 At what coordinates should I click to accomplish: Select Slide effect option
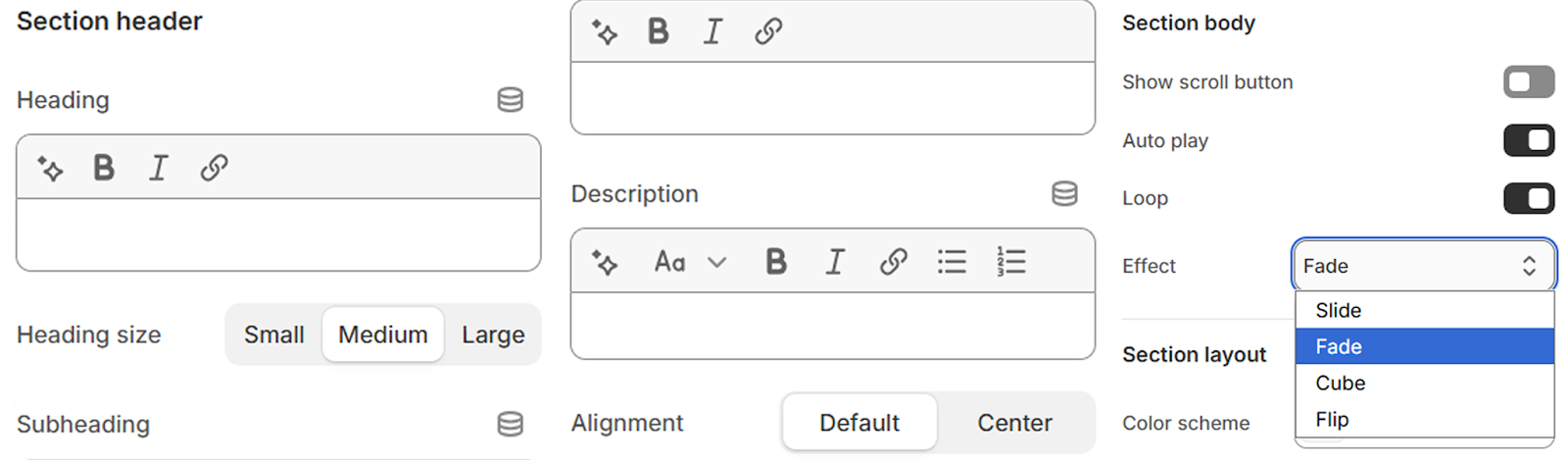click(x=1339, y=311)
